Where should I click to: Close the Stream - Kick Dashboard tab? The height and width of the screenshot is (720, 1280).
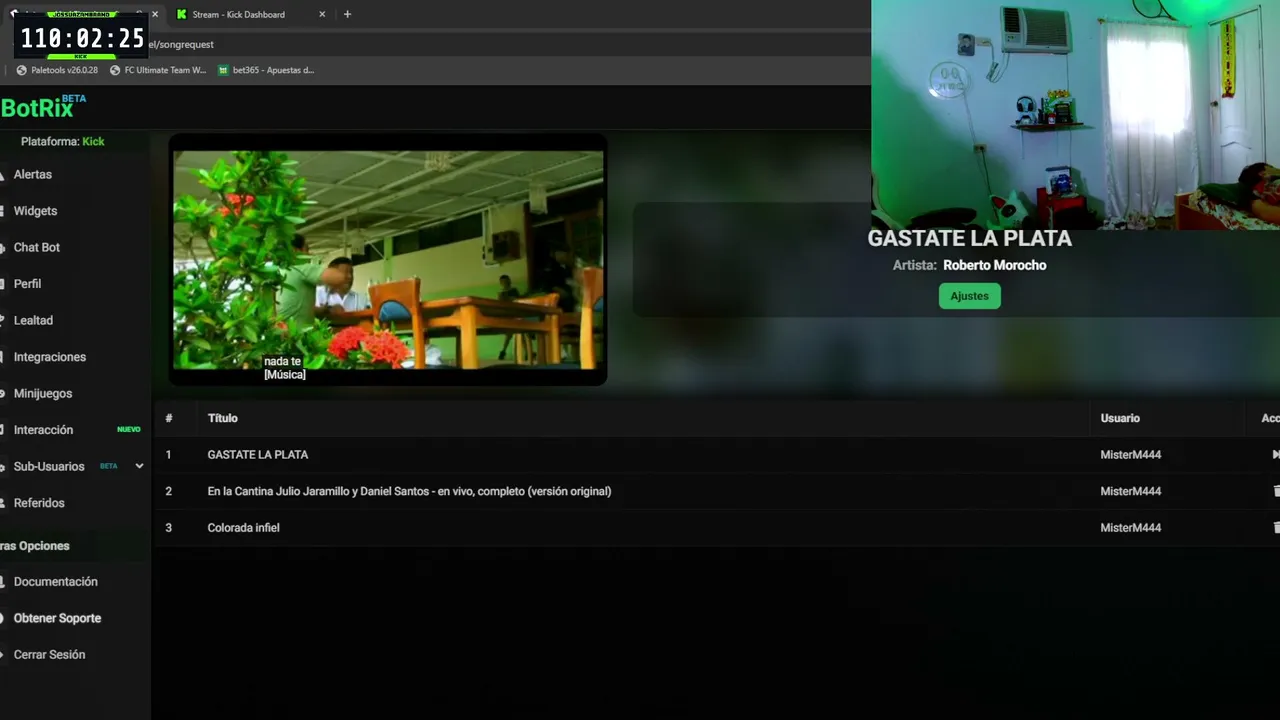pyautogui.click(x=322, y=14)
